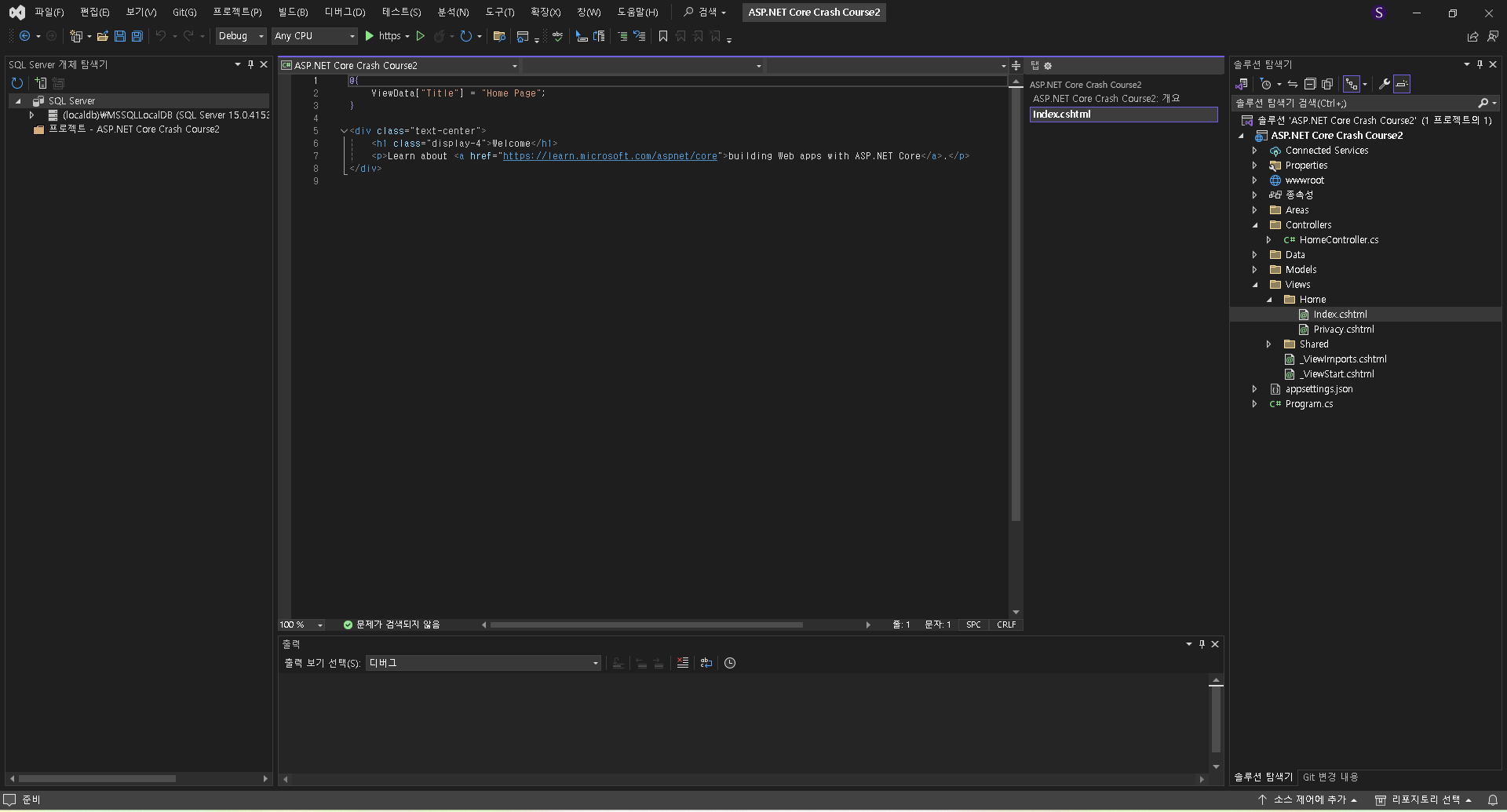This screenshot has height=812, width=1507.
Task: Expand the Shared folder
Action: (1268, 344)
